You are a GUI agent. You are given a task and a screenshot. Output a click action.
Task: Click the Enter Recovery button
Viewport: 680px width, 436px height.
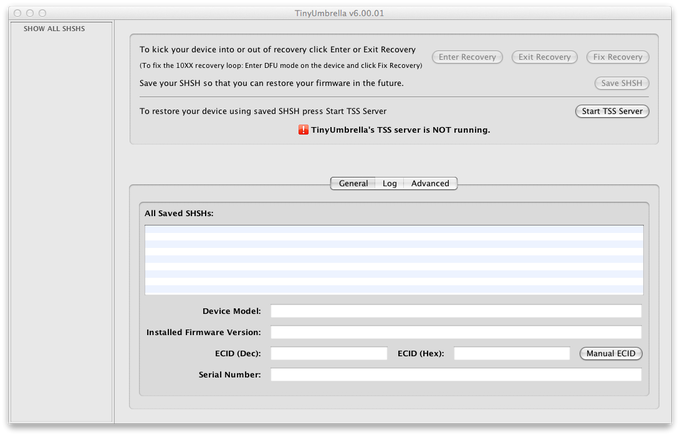point(467,57)
